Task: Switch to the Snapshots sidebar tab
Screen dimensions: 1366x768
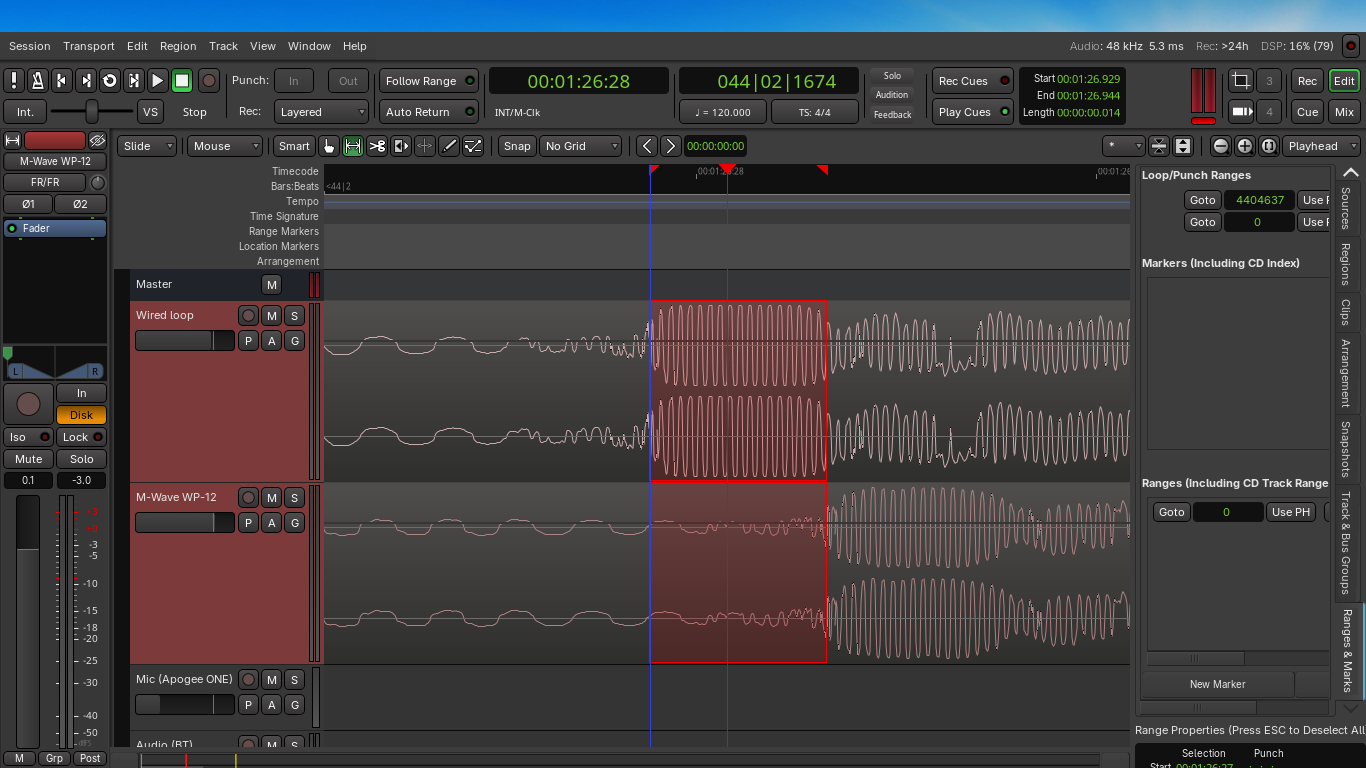Action: tap(1346, 449)
